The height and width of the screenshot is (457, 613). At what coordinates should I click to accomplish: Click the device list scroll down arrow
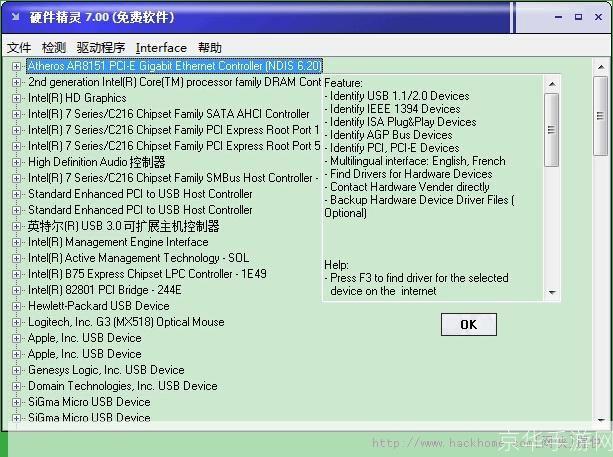coord(601,420)
